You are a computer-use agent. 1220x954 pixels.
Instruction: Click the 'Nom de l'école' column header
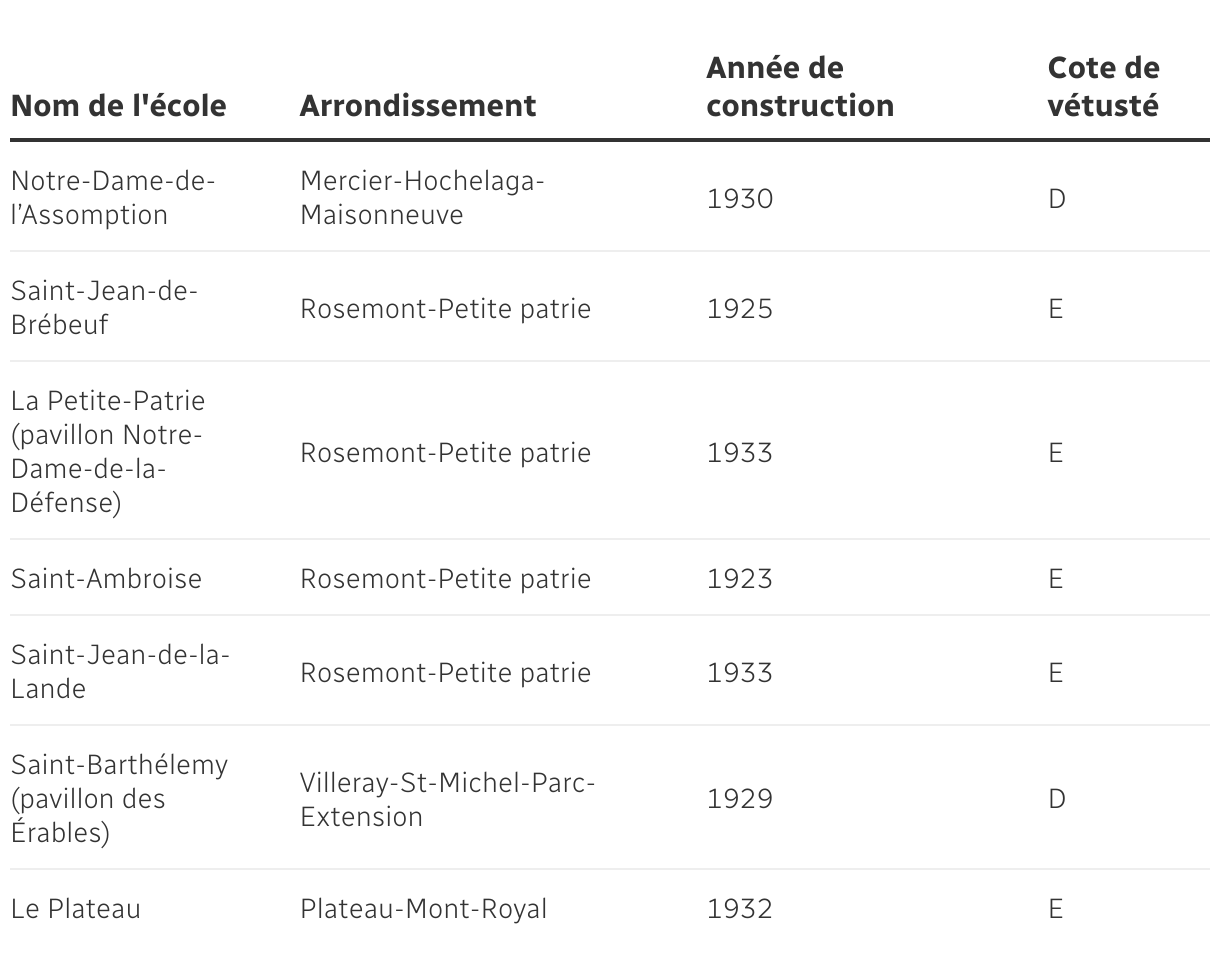click(118, 105)
